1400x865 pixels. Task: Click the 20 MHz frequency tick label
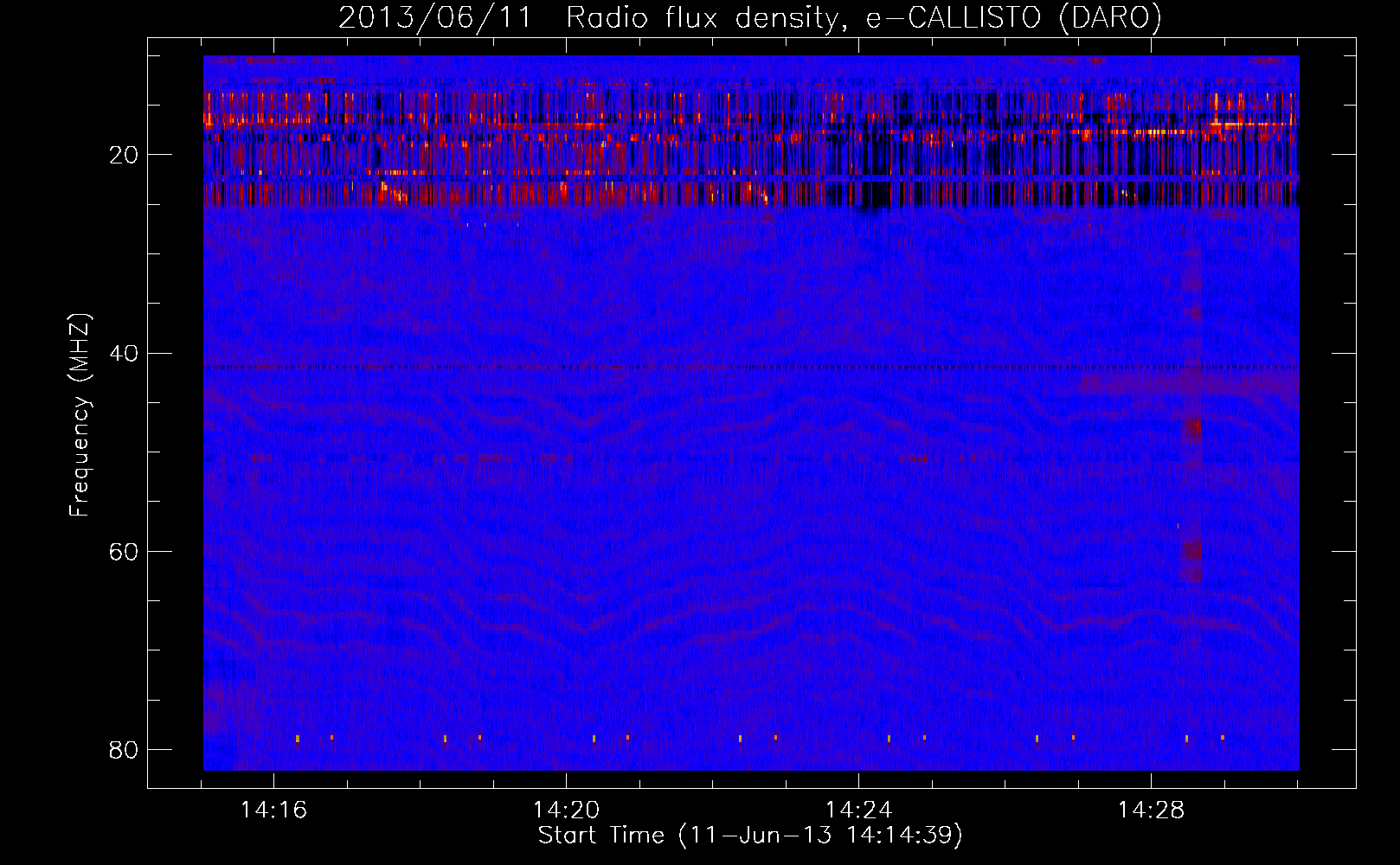click(124, 155)
